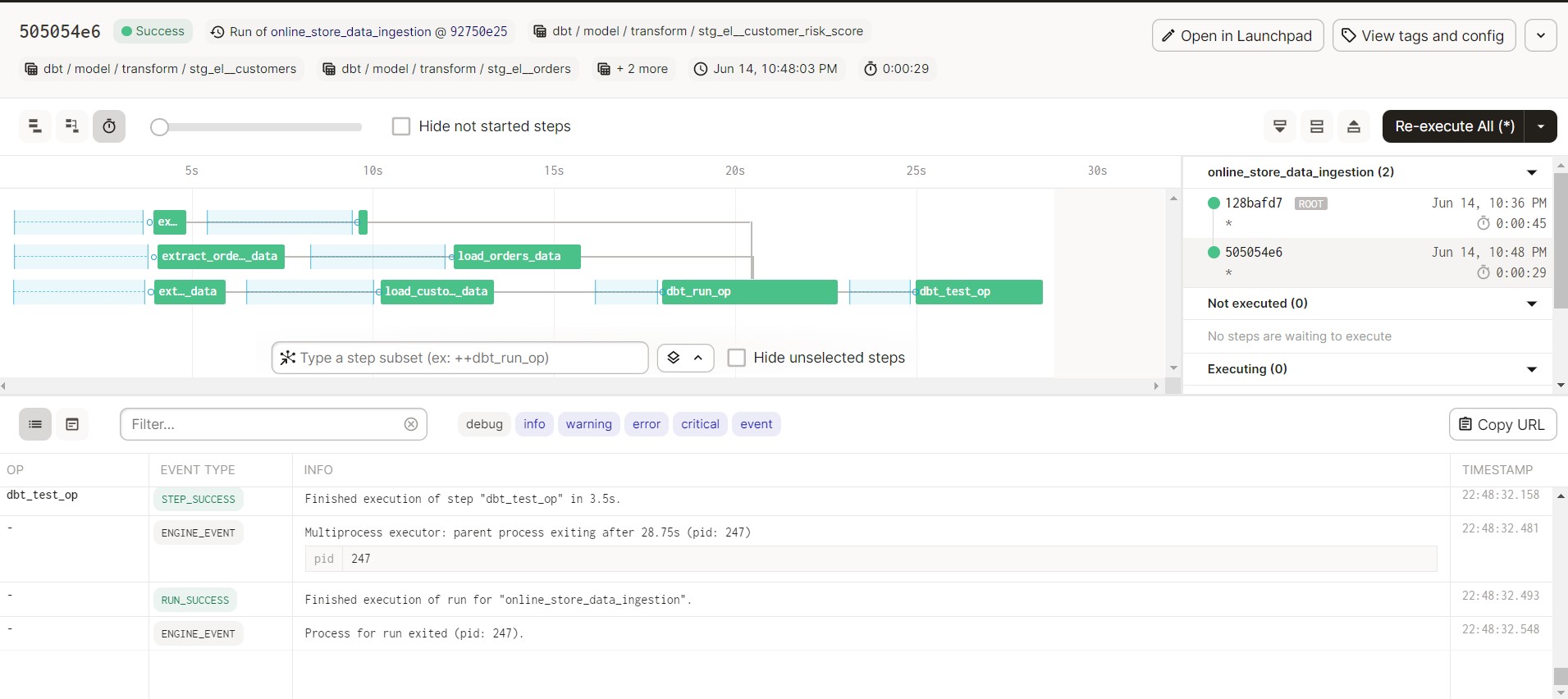Toggle the event log level filter

coord(757,424)
